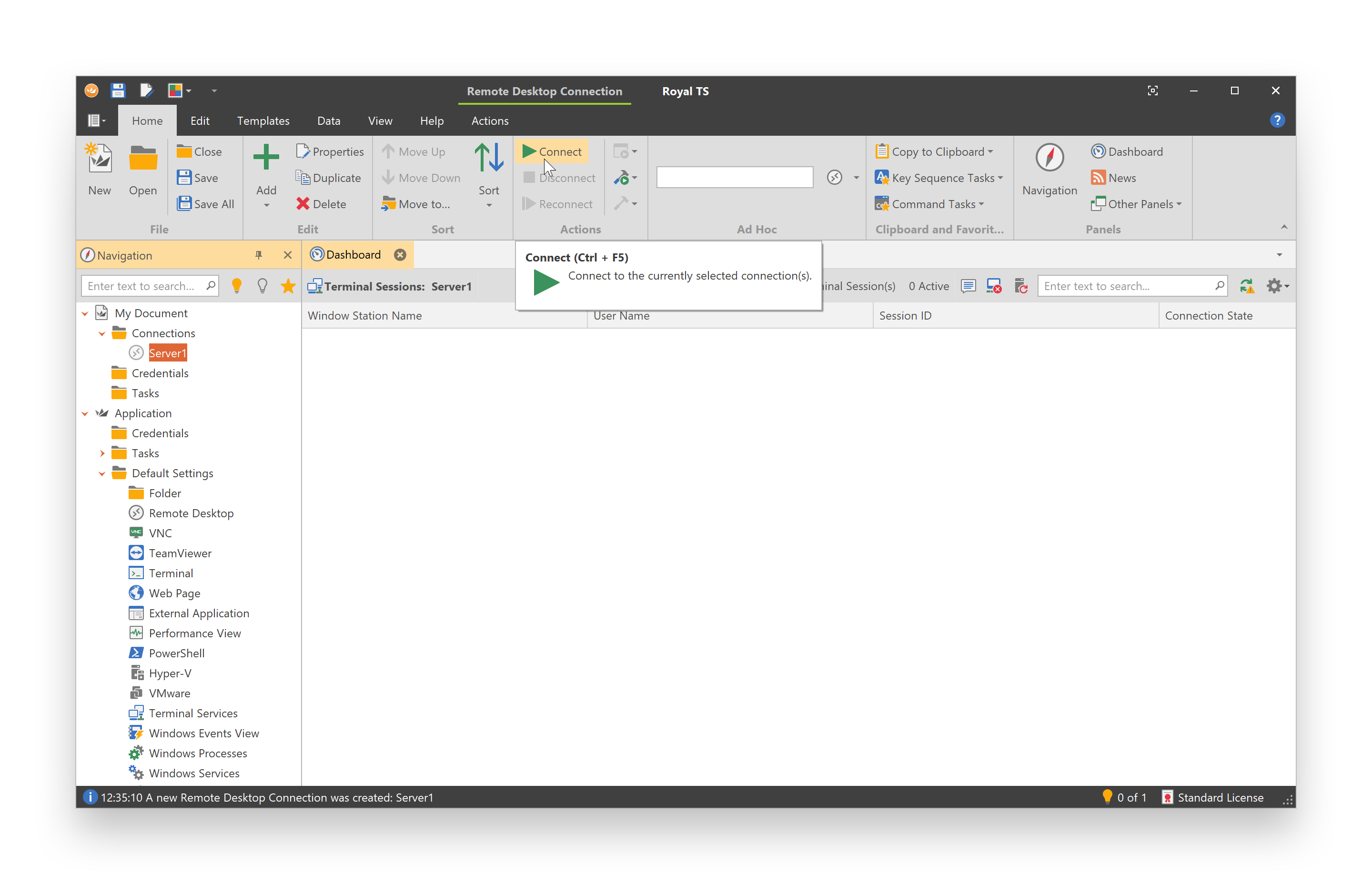
Task: Click the Duplicate button
Action: (x=328, y=178)
